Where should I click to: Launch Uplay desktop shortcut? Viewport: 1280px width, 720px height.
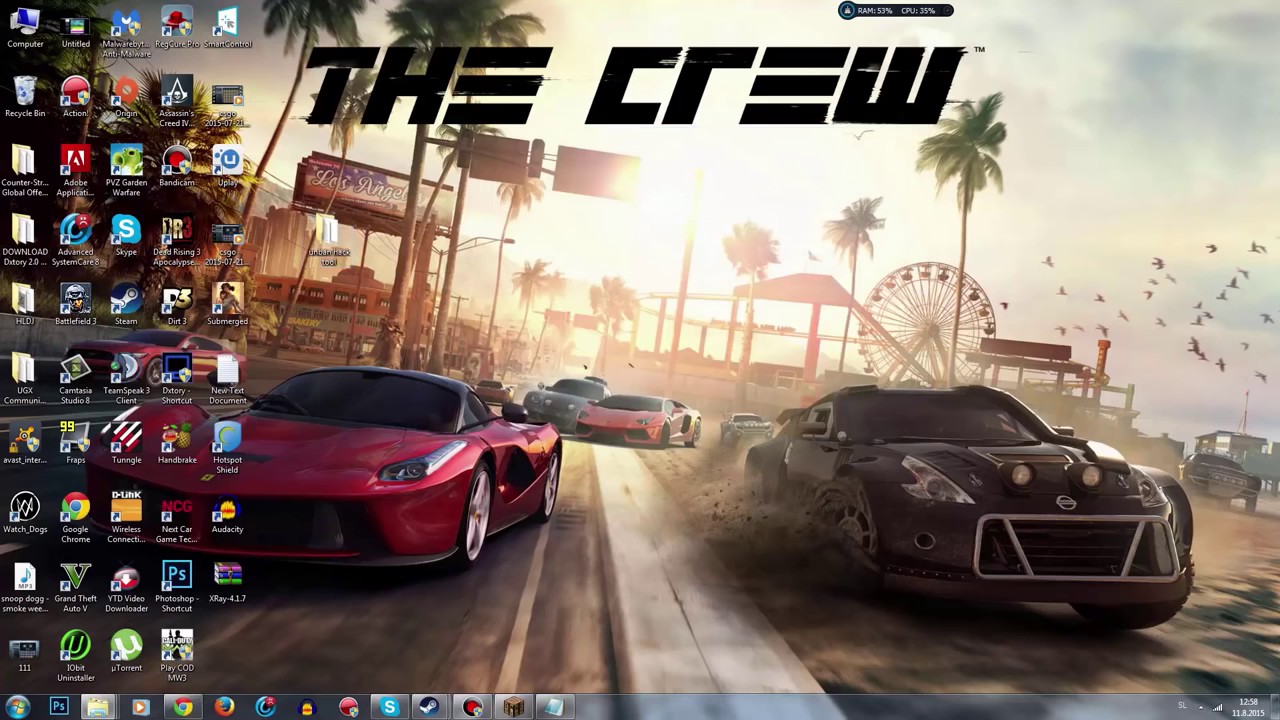pyautogui.click(x=227, y=166)
